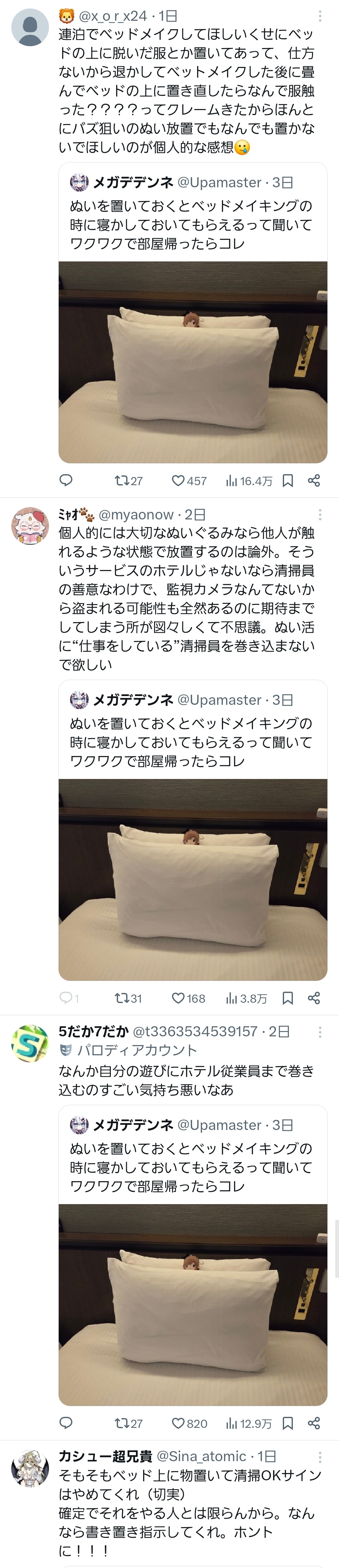Retweet the post with 27 retweets by @x_o_r_x24

point(128,481)
